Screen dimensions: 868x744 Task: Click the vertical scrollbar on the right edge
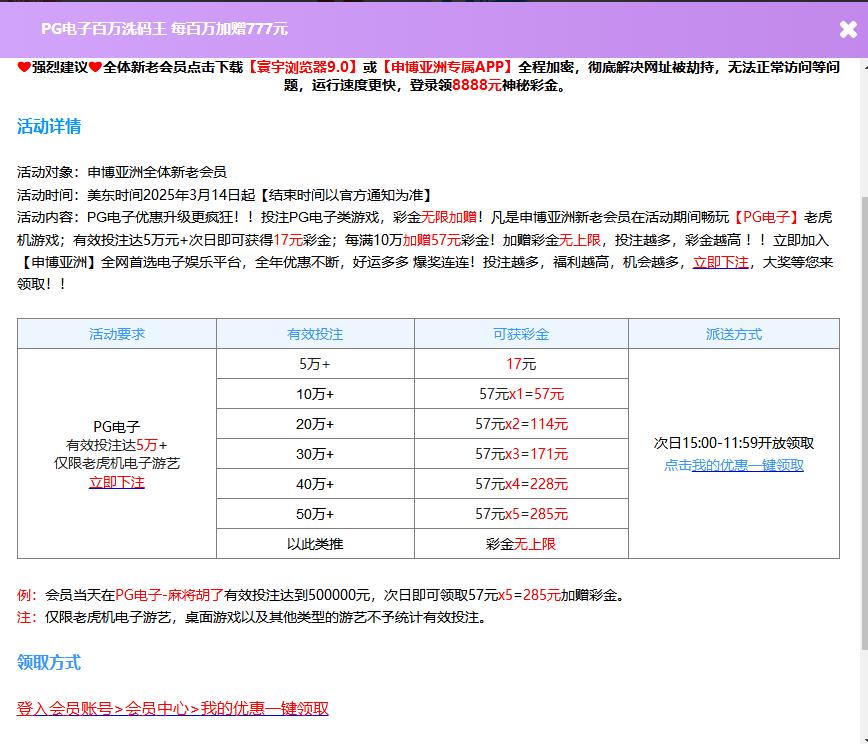click(863, 350)
